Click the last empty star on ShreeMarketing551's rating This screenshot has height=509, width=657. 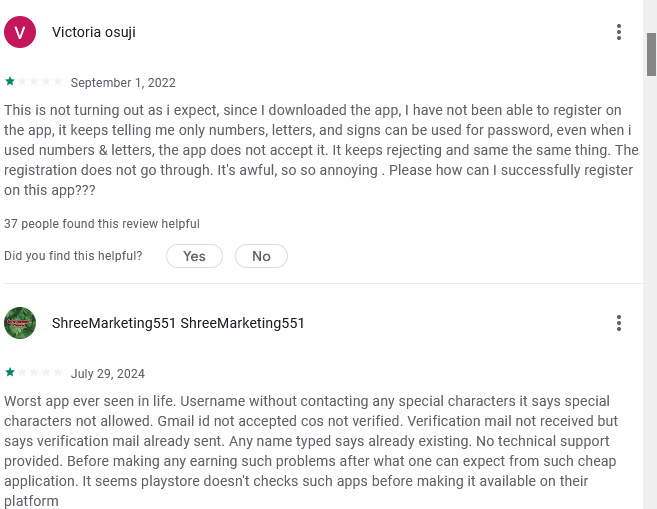[58, 372]
